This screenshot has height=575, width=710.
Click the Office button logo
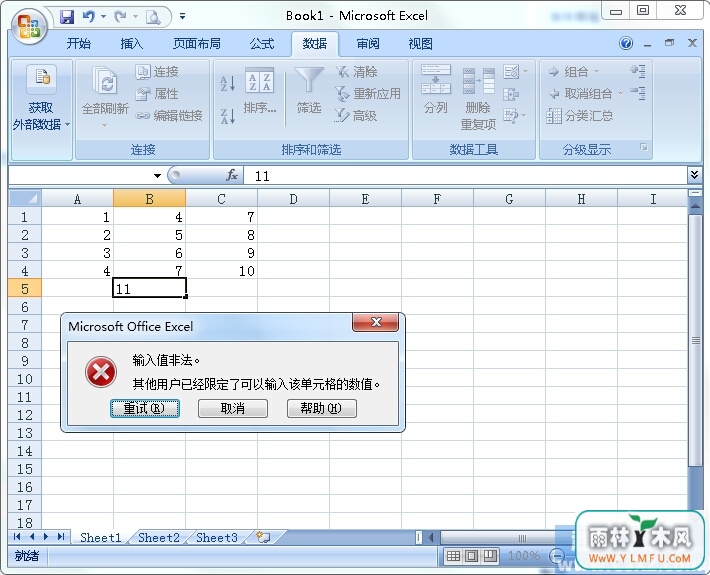29,26
